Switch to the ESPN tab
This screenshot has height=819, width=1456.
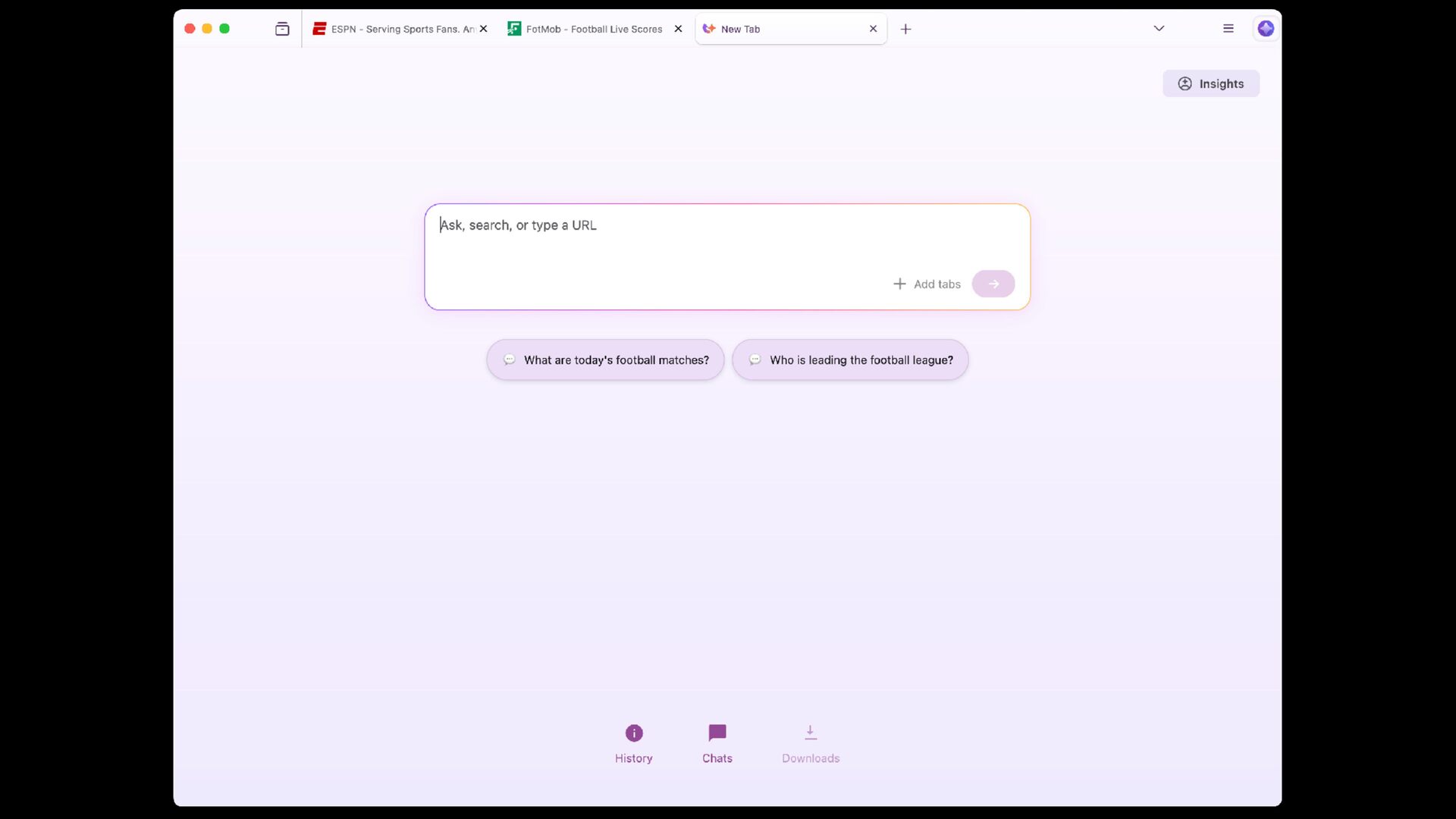point(402,29)
